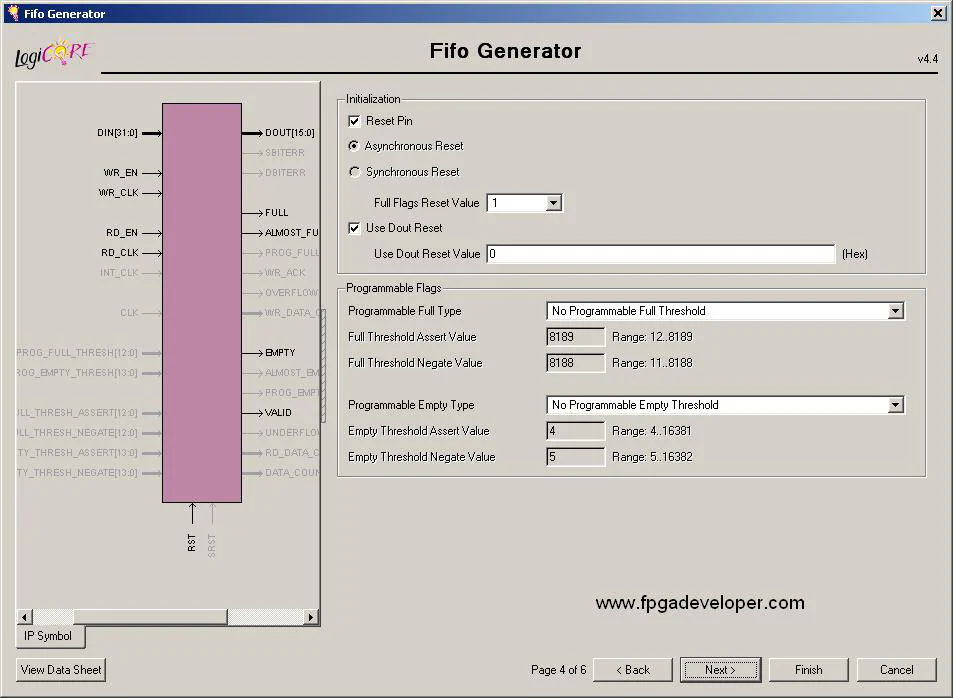Select the Synchronous Reset radio button
This screenshot has height=698, width=953.
point(354,172)
